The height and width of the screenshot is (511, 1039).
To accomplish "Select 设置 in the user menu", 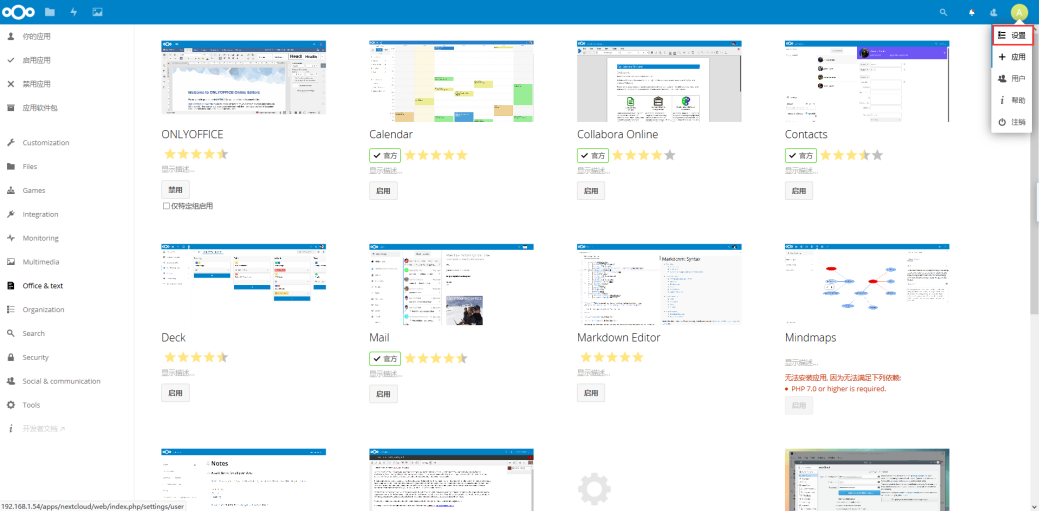I will (x=1012, y=35).
